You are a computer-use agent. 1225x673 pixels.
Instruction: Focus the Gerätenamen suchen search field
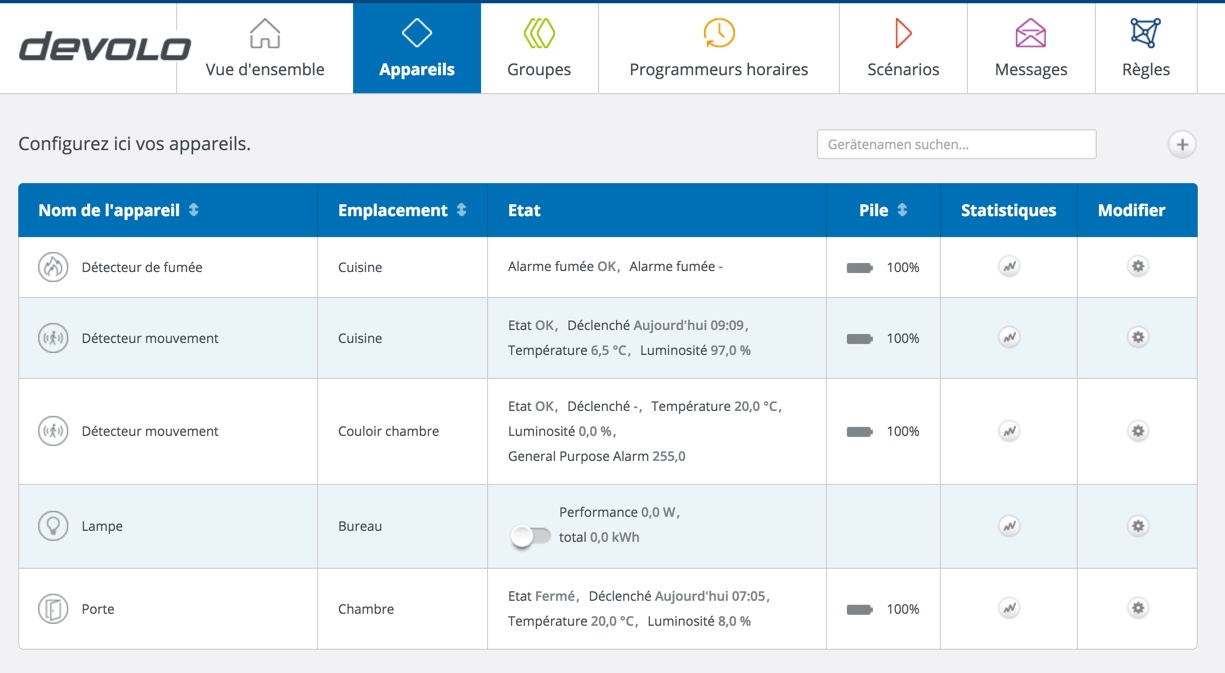coord(956,144)
